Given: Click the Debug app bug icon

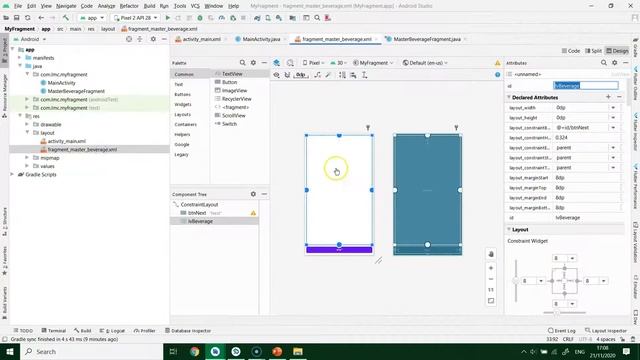Looking at the screenshot, I should click(x=200, y=18).
